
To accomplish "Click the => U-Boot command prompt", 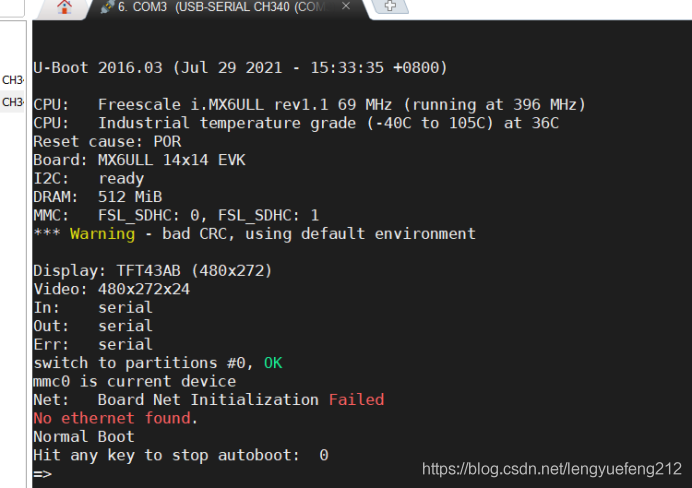I will point(42,474).
